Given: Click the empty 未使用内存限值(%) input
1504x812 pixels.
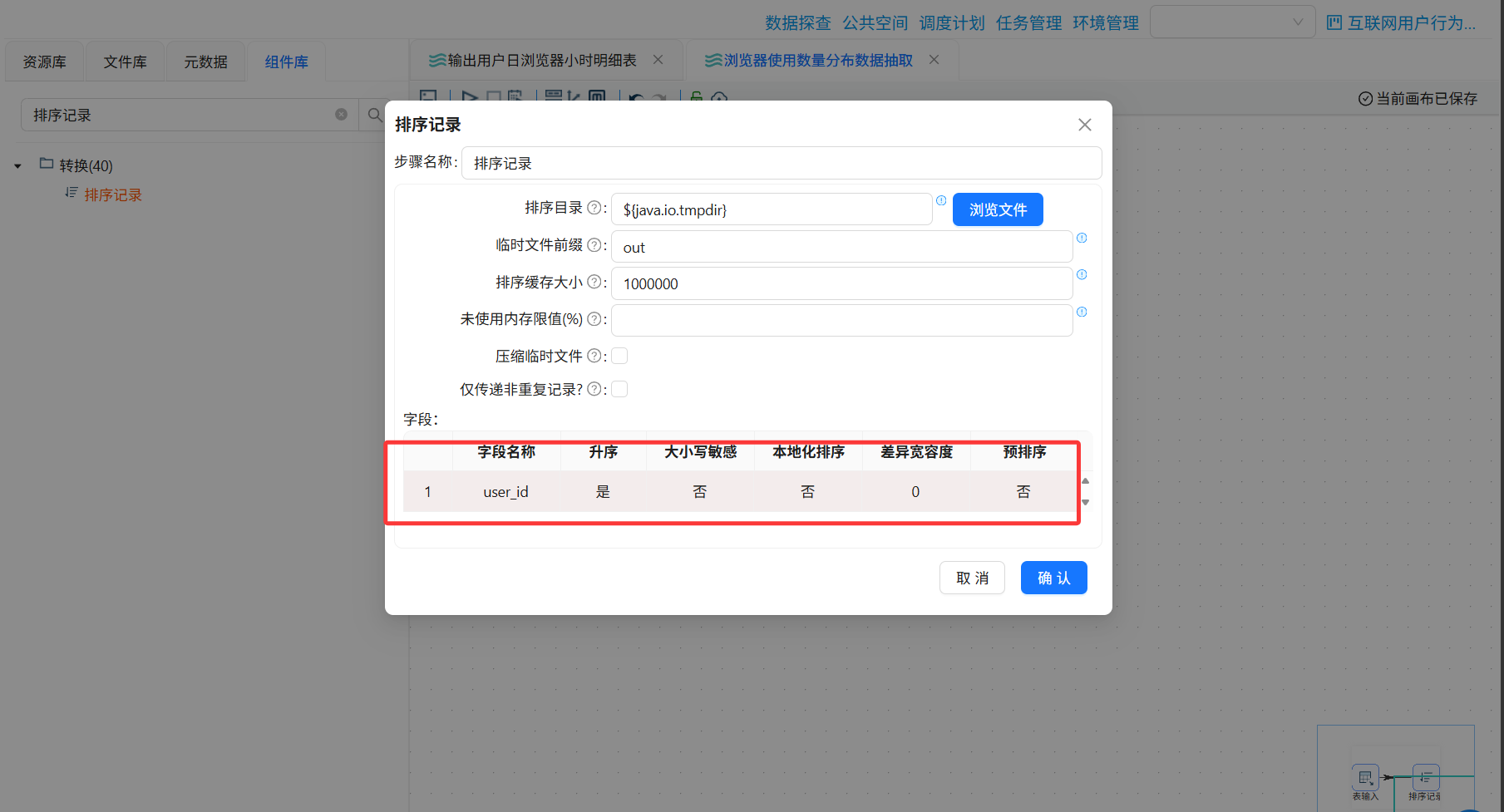Looking at the screenshot, I should (x=841, y=320).
